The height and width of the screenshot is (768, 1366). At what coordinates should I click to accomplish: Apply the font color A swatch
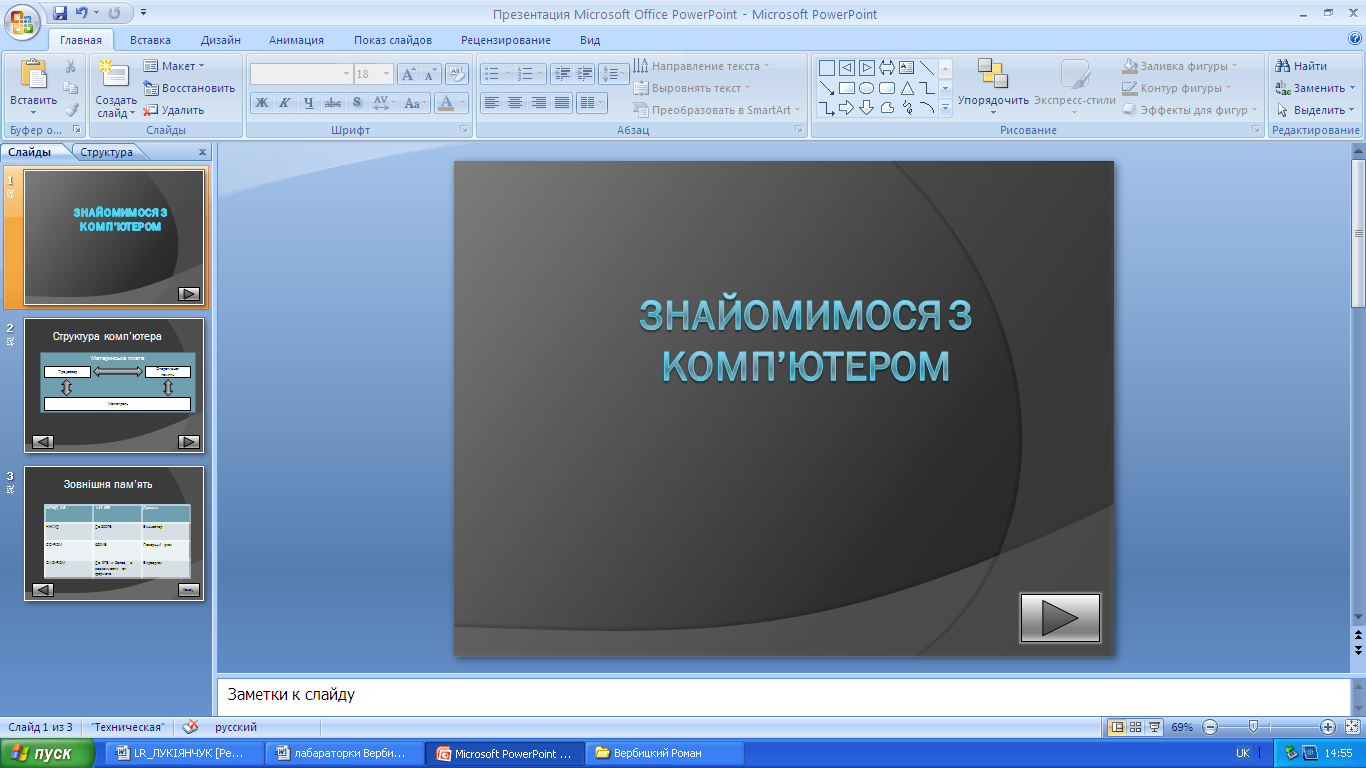pyautogui.click(x=446, y=103)
